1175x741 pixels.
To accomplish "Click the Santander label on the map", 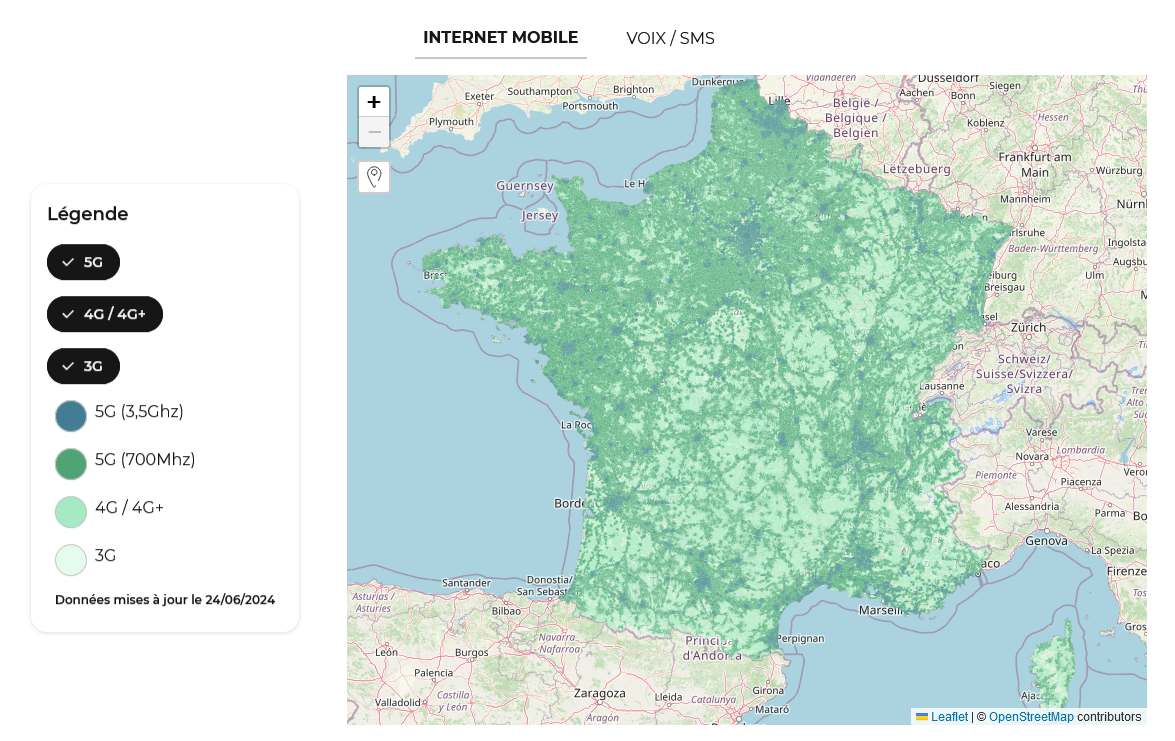I will 466,583.
